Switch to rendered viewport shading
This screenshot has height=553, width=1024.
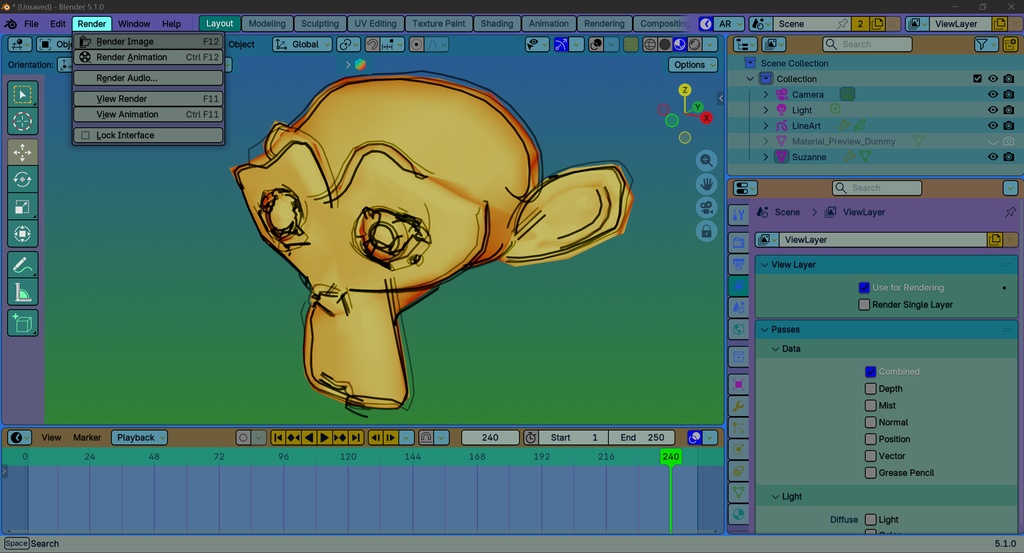point(695,44)
